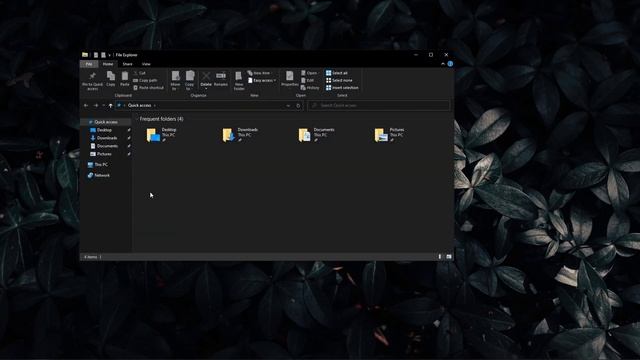640x360 pixels.
Task: Click the blue Help icon
Action: tap(450, 64)
